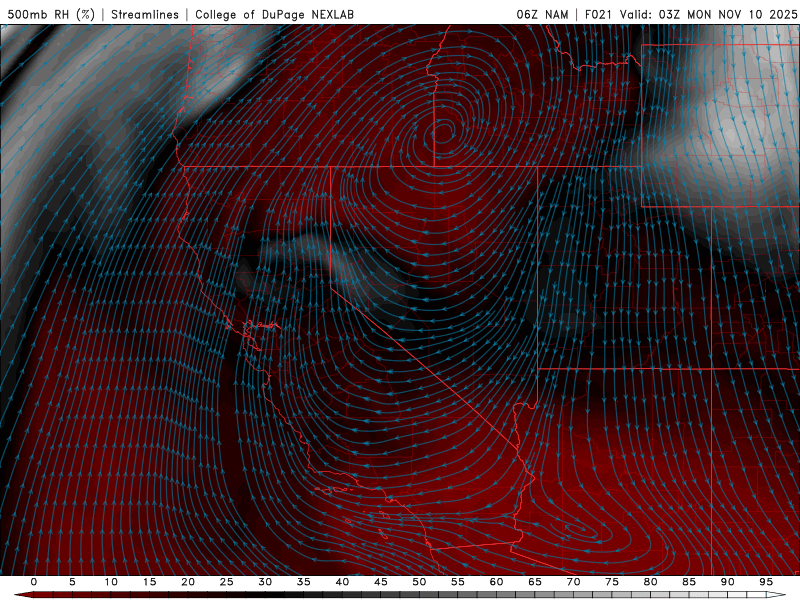800x600 pixels.
Task: Select the "06Z NAM" model run label
Action: coord(542,14)
